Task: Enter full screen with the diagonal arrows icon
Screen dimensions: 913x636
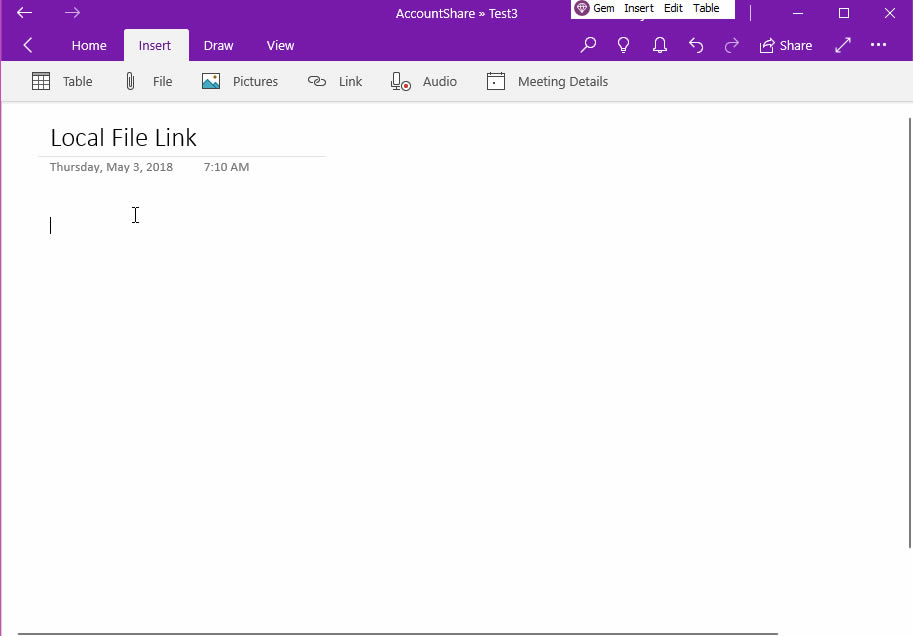Action: pos(842,45)
